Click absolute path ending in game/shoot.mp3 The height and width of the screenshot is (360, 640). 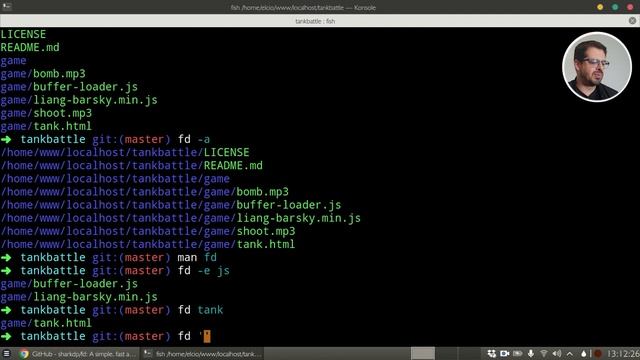pyautogui.click(x=148, y=231)
